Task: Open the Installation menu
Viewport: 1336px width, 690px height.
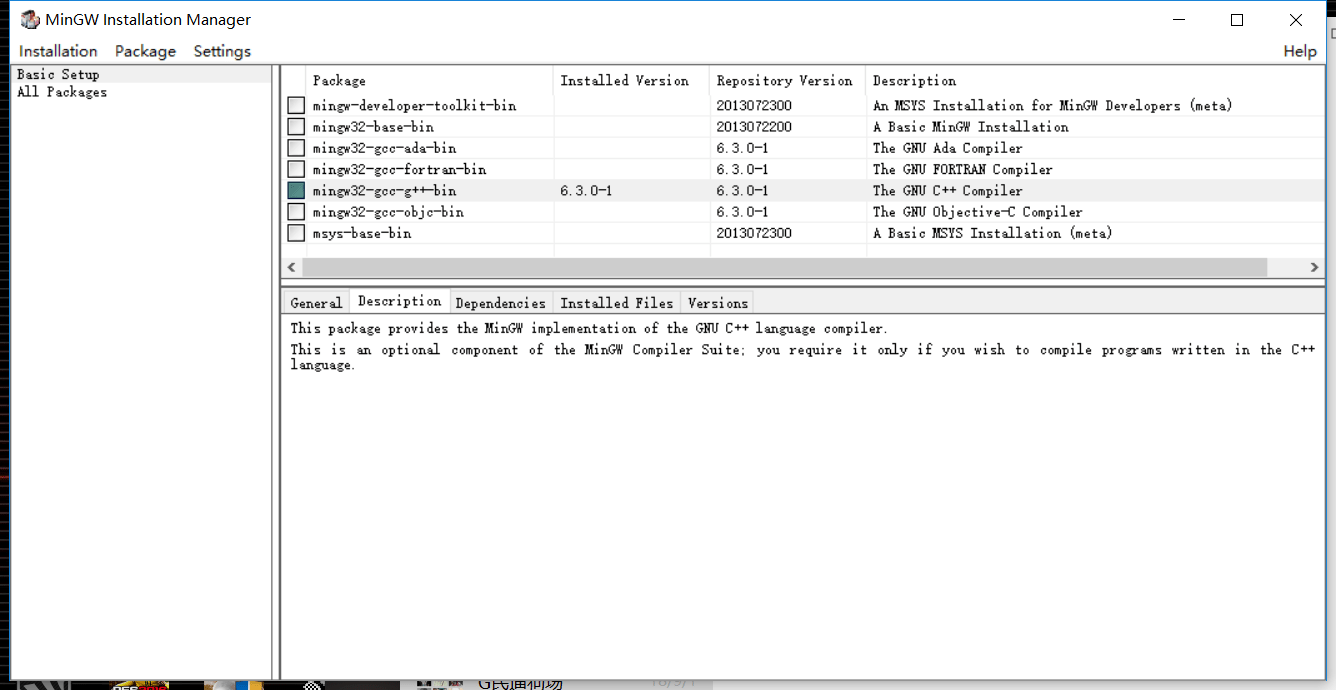Action: (58, 51)
